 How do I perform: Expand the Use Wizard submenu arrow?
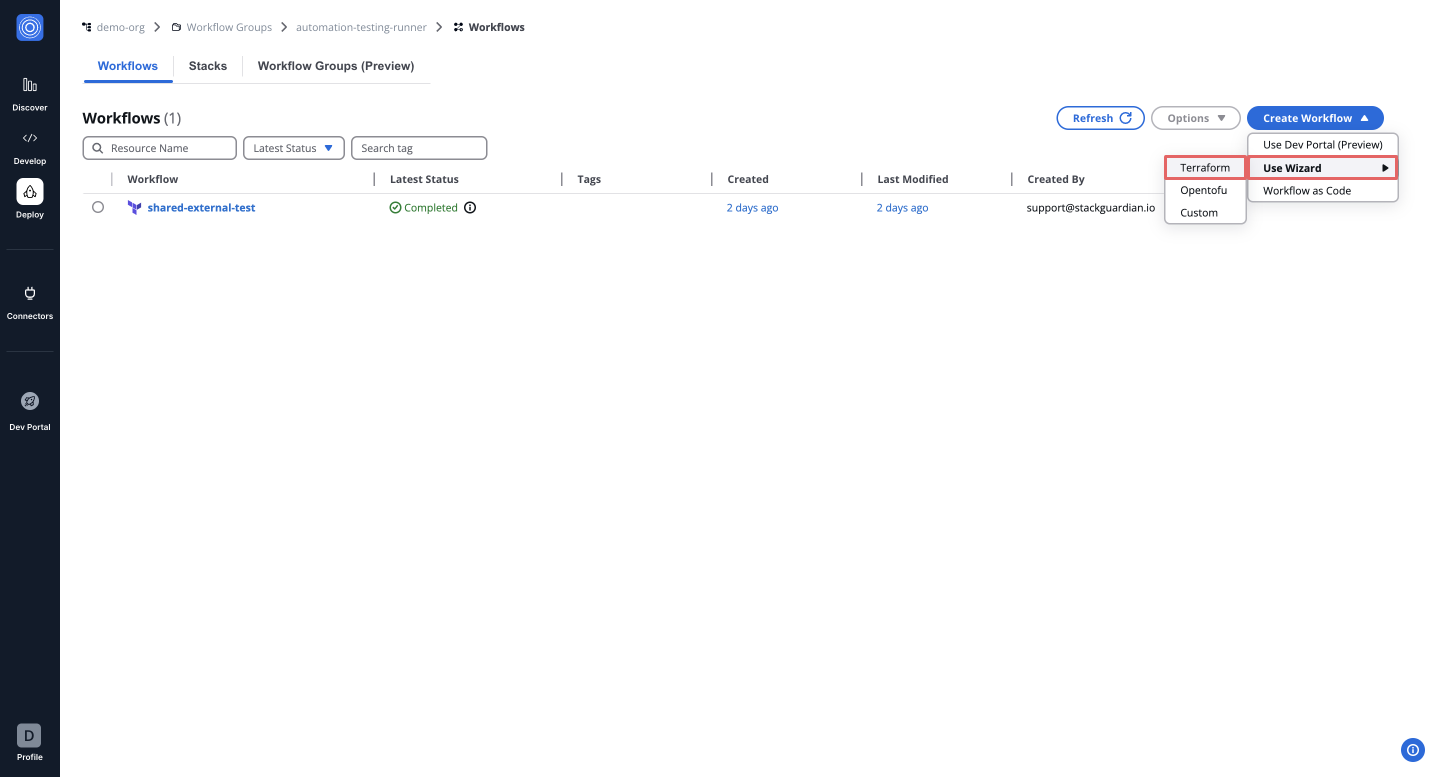[x=1386, y=168]
